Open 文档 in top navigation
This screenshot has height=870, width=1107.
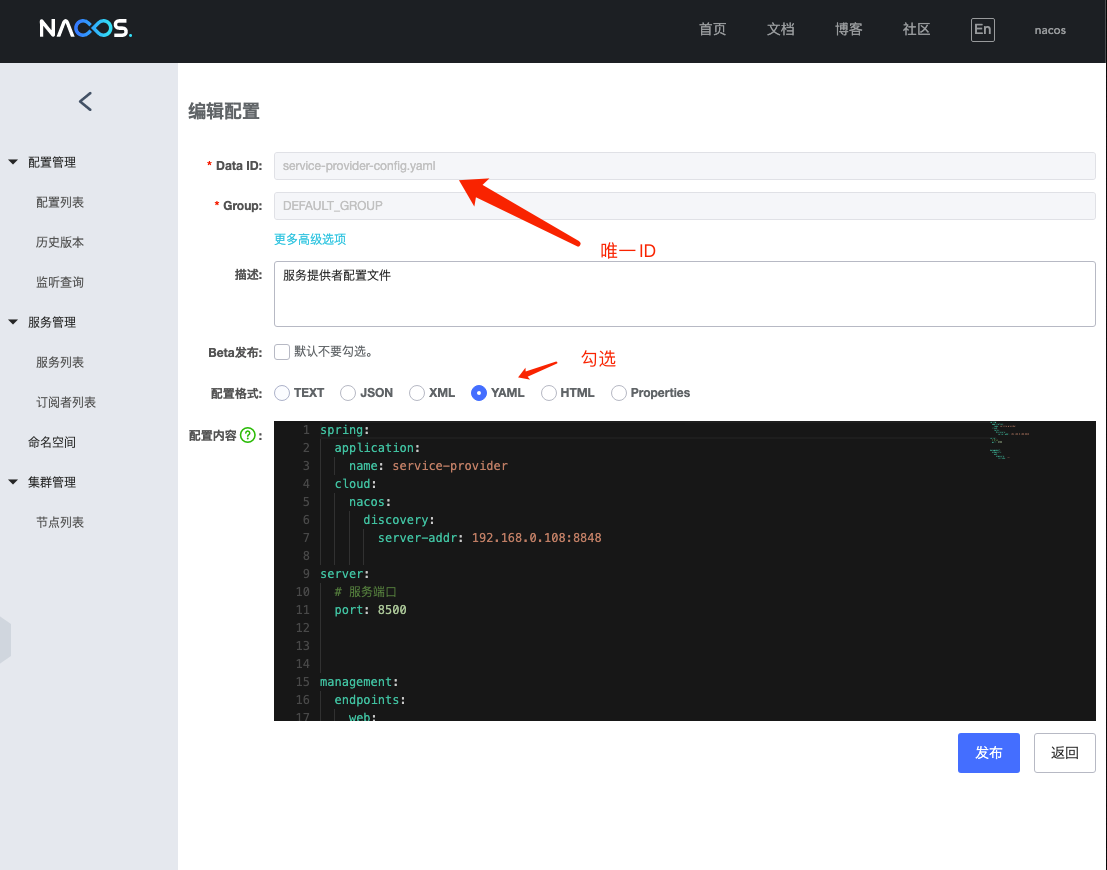coord(780,30)
